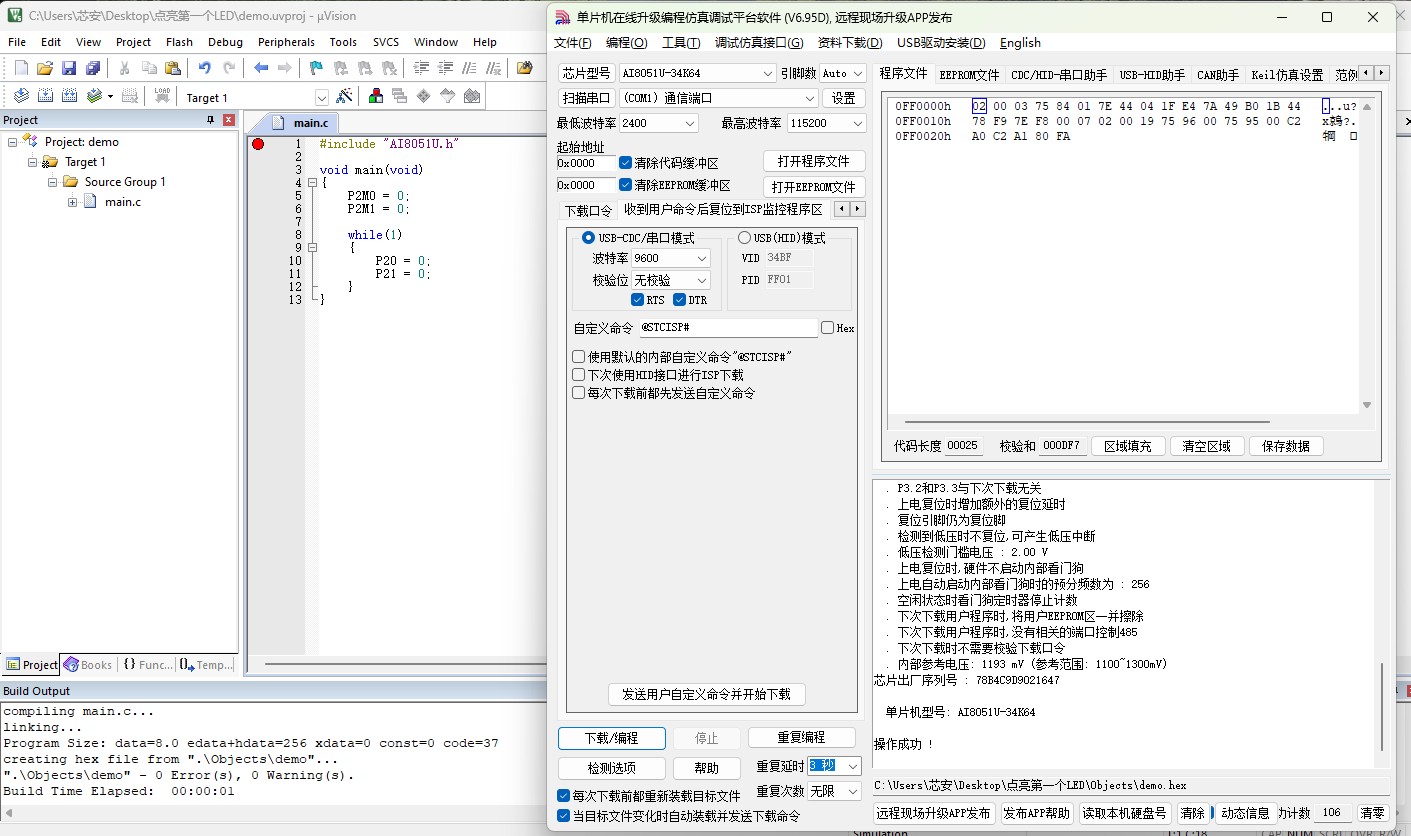Click the LOAD download to flash icon
This screenshot has height=836, width=1411.
pyautogui.click(x=162, y=96)
